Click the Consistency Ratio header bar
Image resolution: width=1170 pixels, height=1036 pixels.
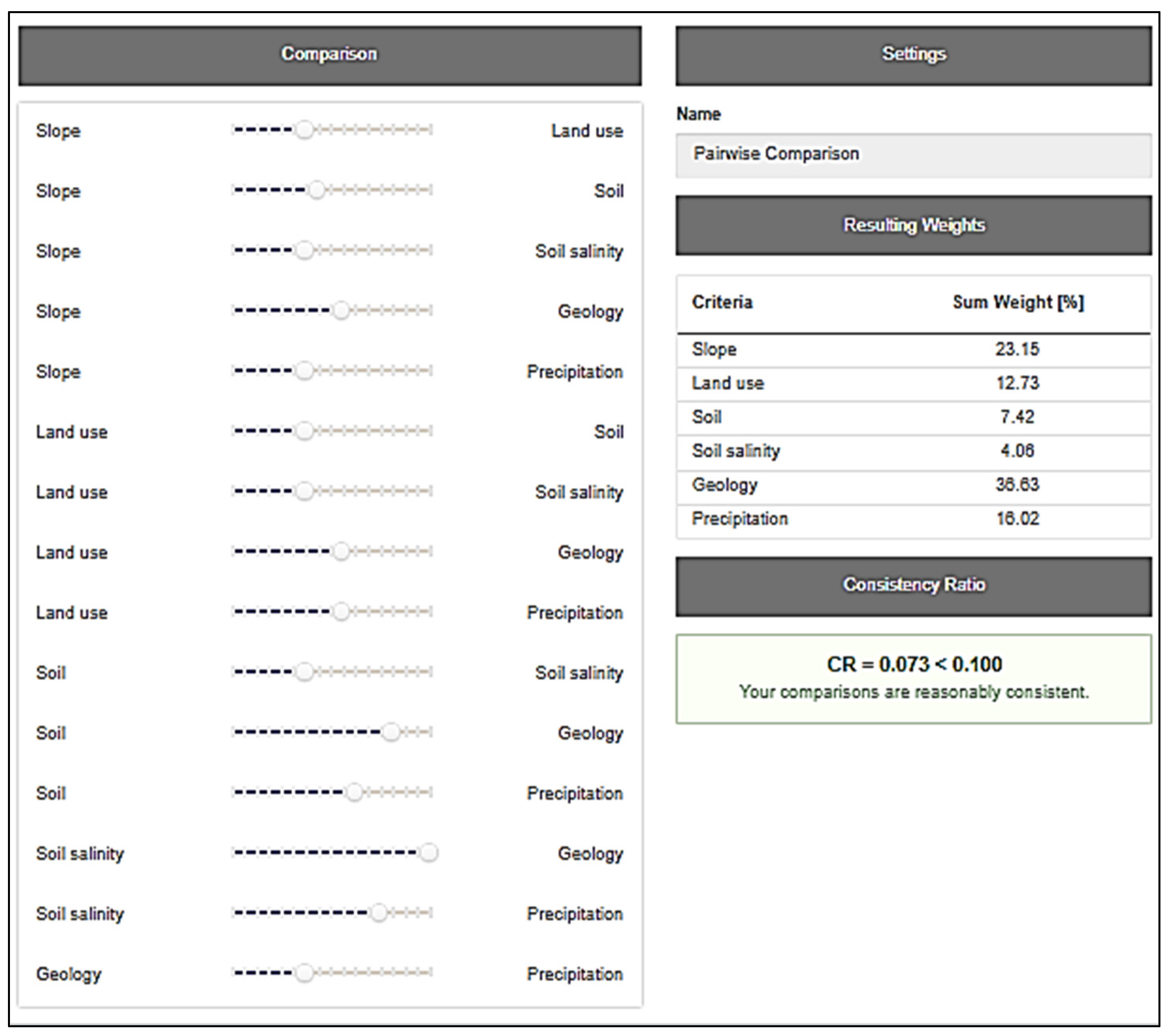coord(914,587)
